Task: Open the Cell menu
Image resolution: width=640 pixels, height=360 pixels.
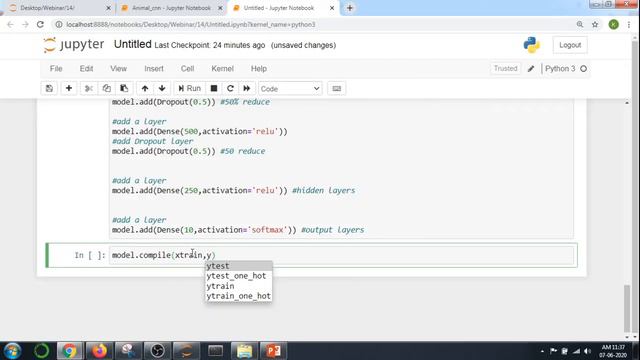Action: pos(187,69)
